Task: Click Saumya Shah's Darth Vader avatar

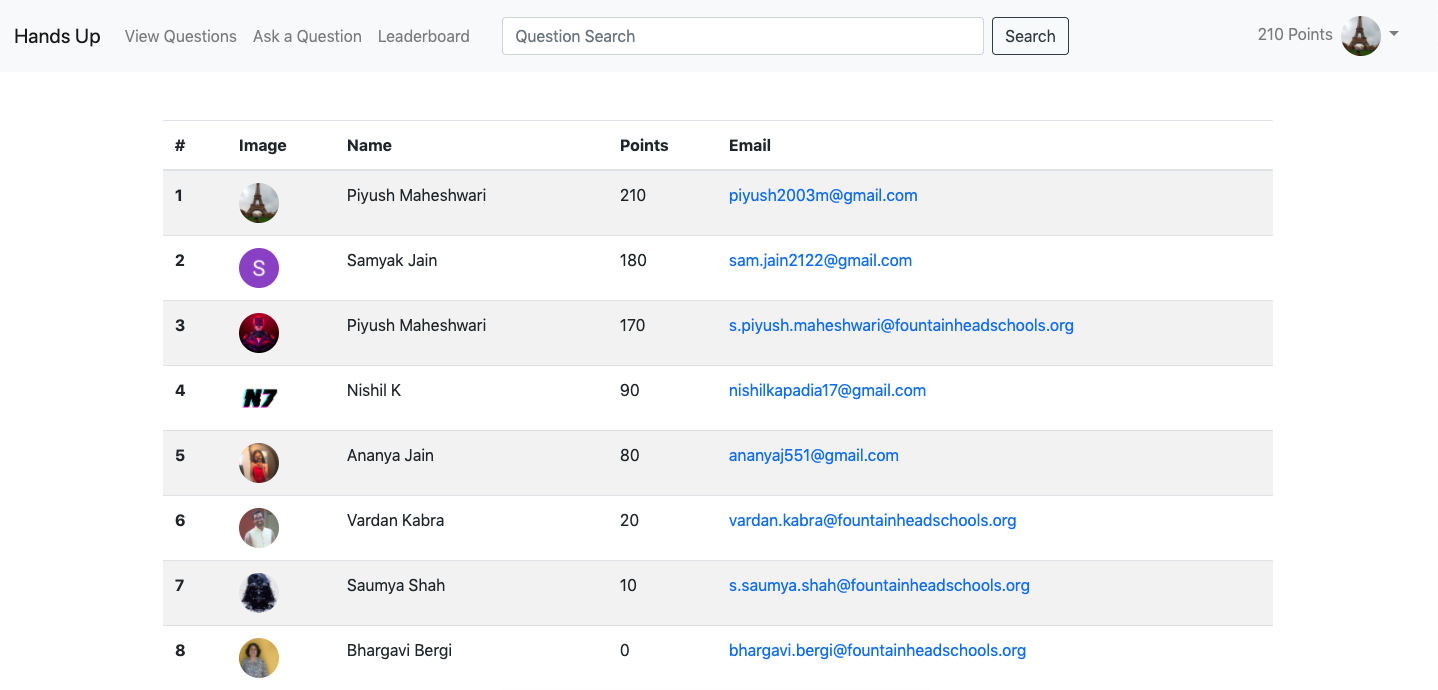Action: [259, 593]
